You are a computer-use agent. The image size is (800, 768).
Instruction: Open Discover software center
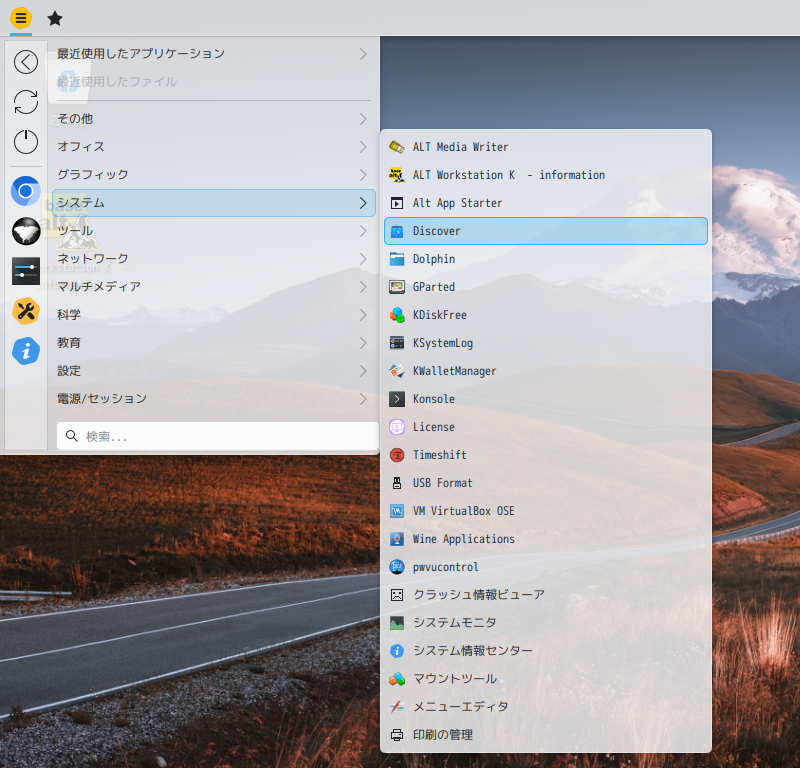[546, 231]
